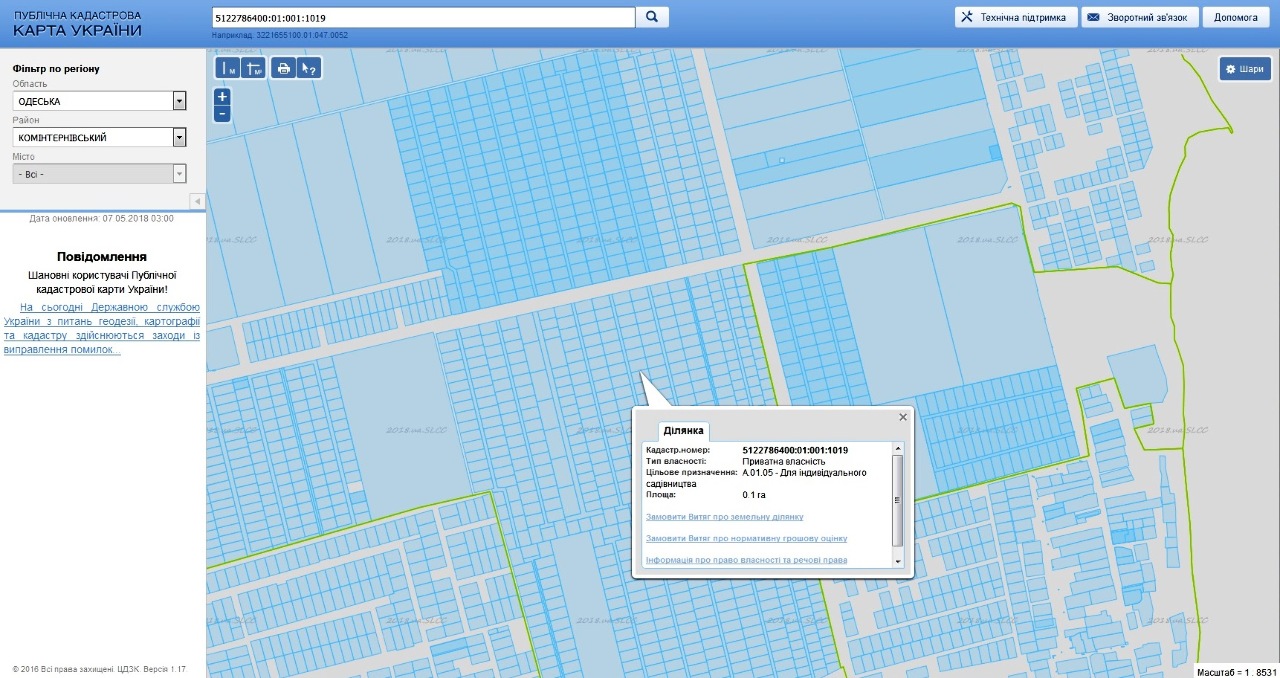Select the area measurement tool

[254, 68]
